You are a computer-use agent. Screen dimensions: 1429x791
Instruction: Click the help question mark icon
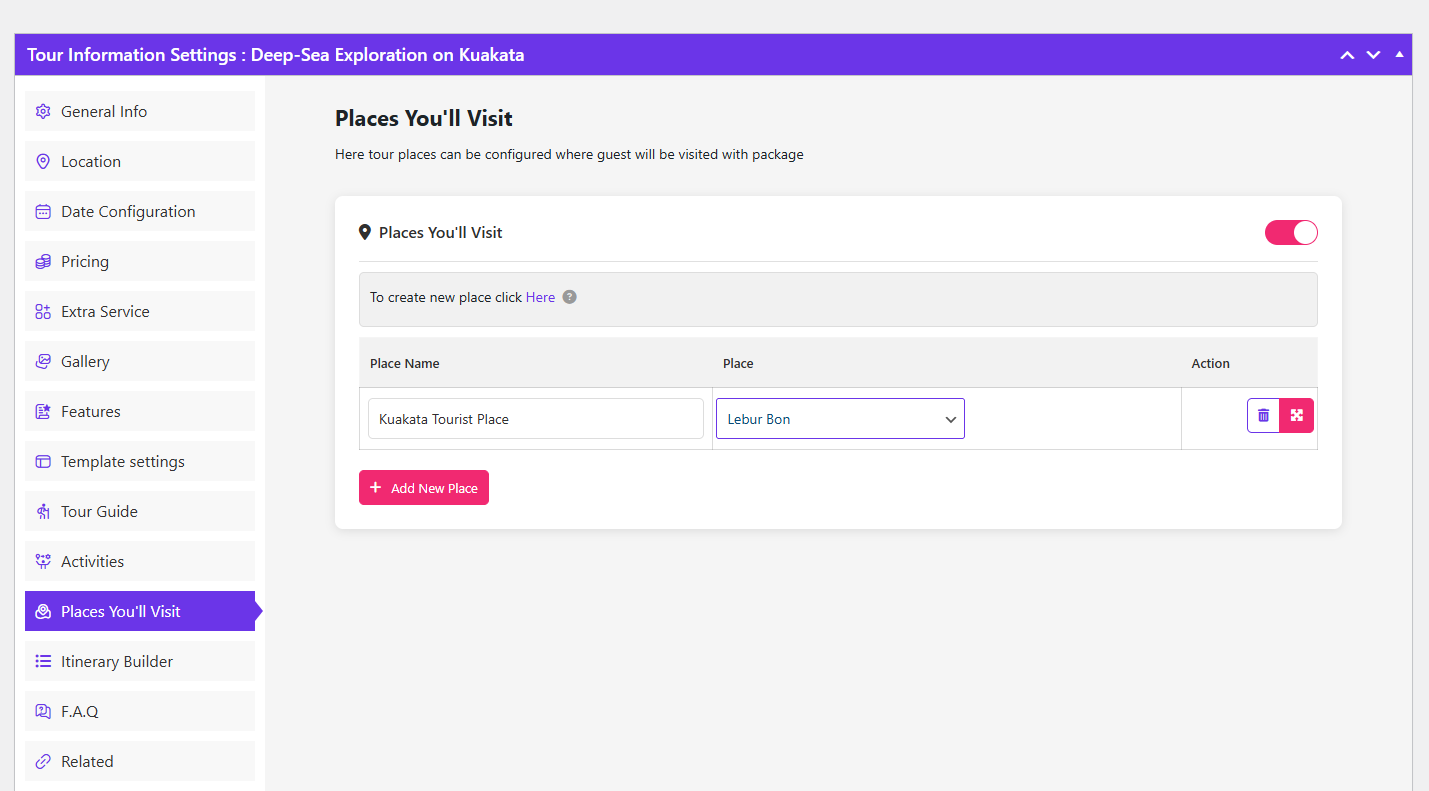569,297
